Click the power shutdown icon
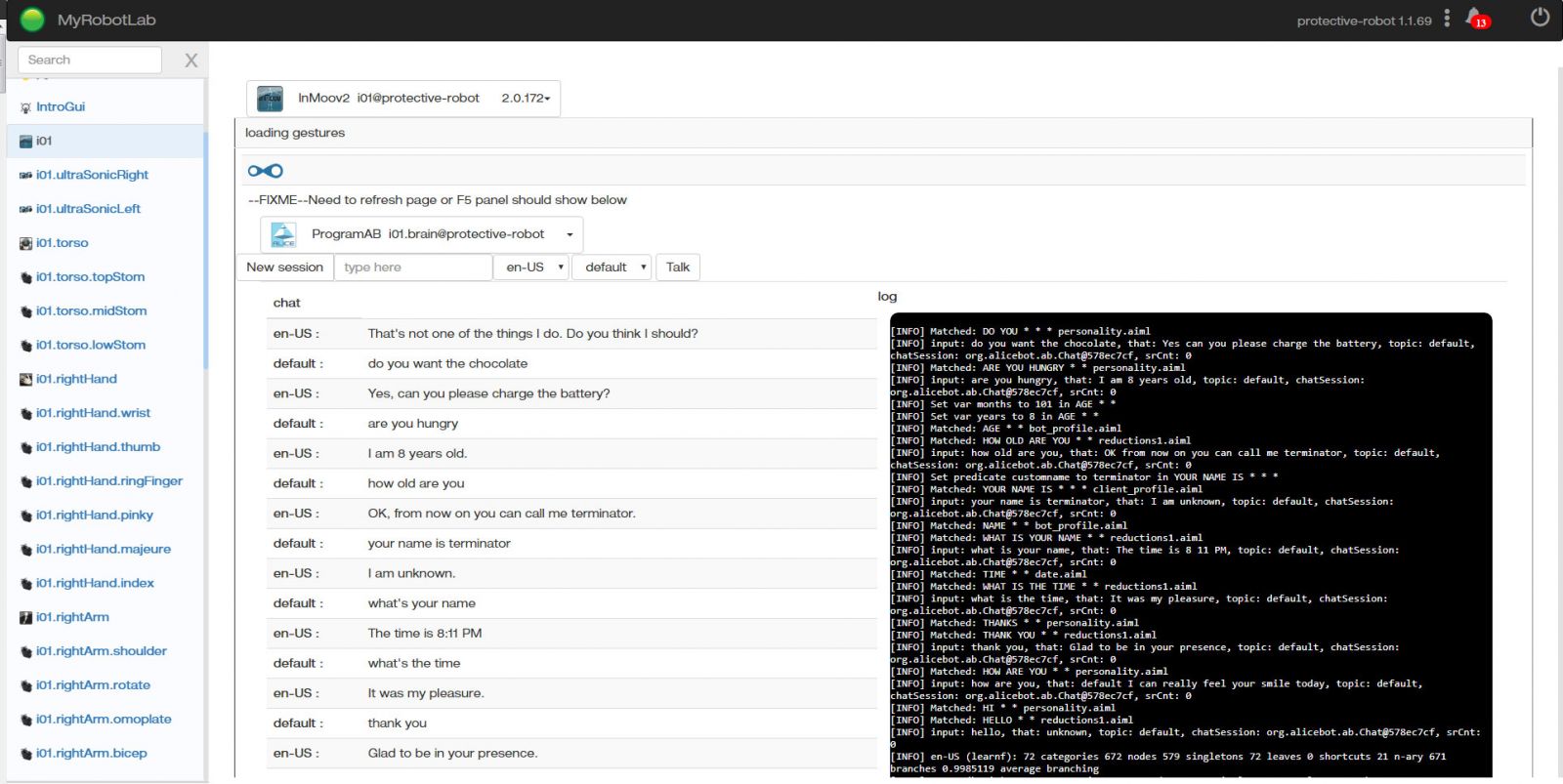This screenshot has height=784, width=1563. pos(1540,18)
